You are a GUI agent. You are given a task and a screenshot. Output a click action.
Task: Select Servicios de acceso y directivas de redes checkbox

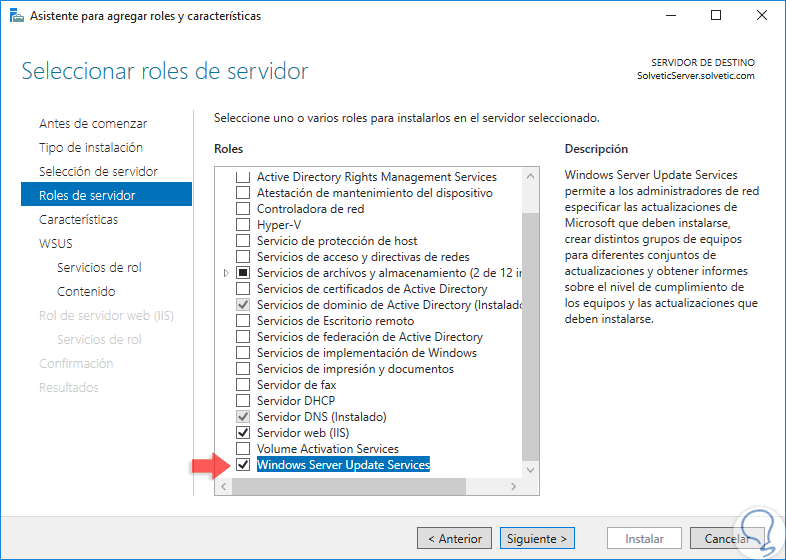click(243, 257)
